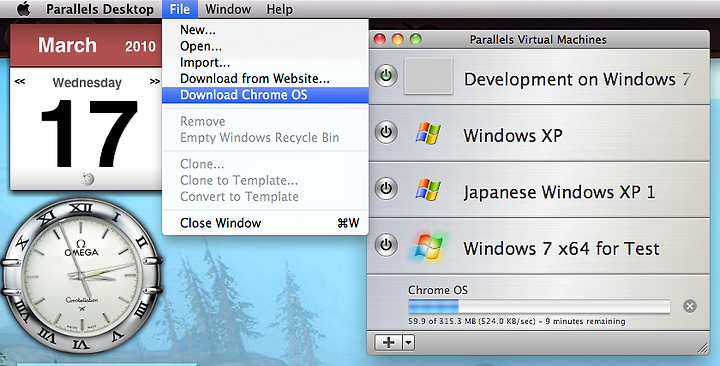Power on Japanese Windows XP 1 VM
The width and height of the screenshot is (720, 366).
click(386, 189)
